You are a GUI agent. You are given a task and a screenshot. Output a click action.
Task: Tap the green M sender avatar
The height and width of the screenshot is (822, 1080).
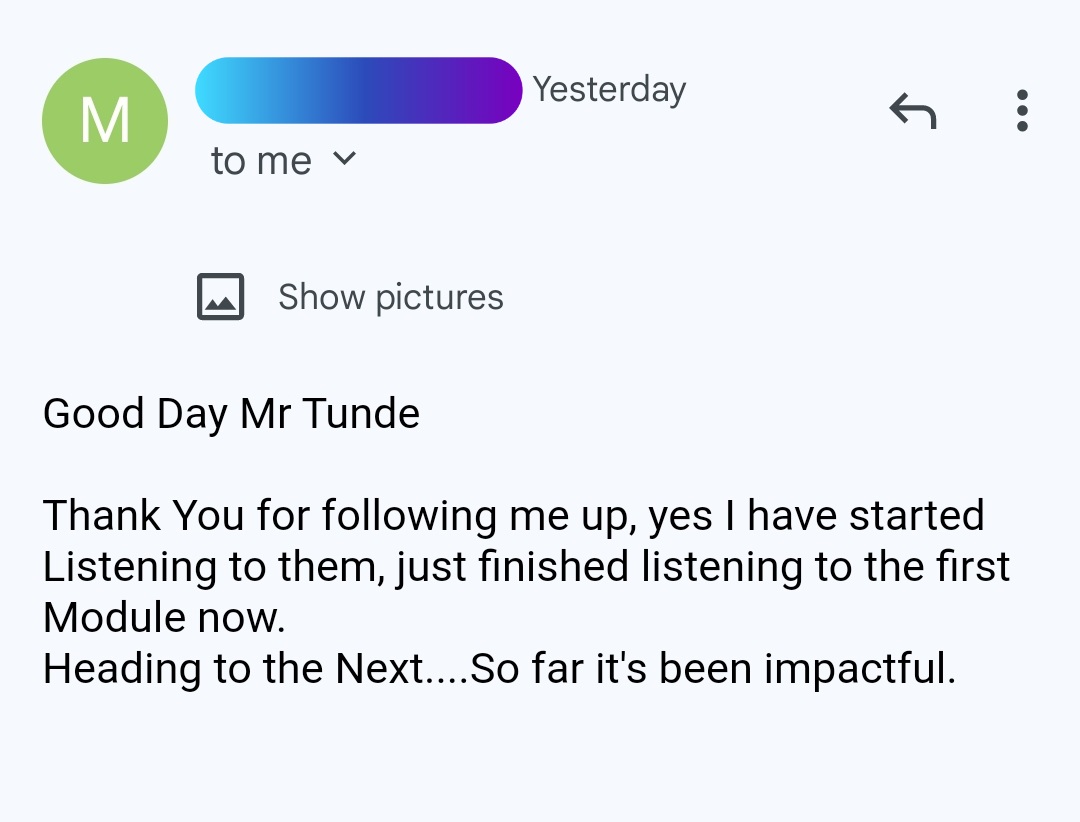pos(105,121)
